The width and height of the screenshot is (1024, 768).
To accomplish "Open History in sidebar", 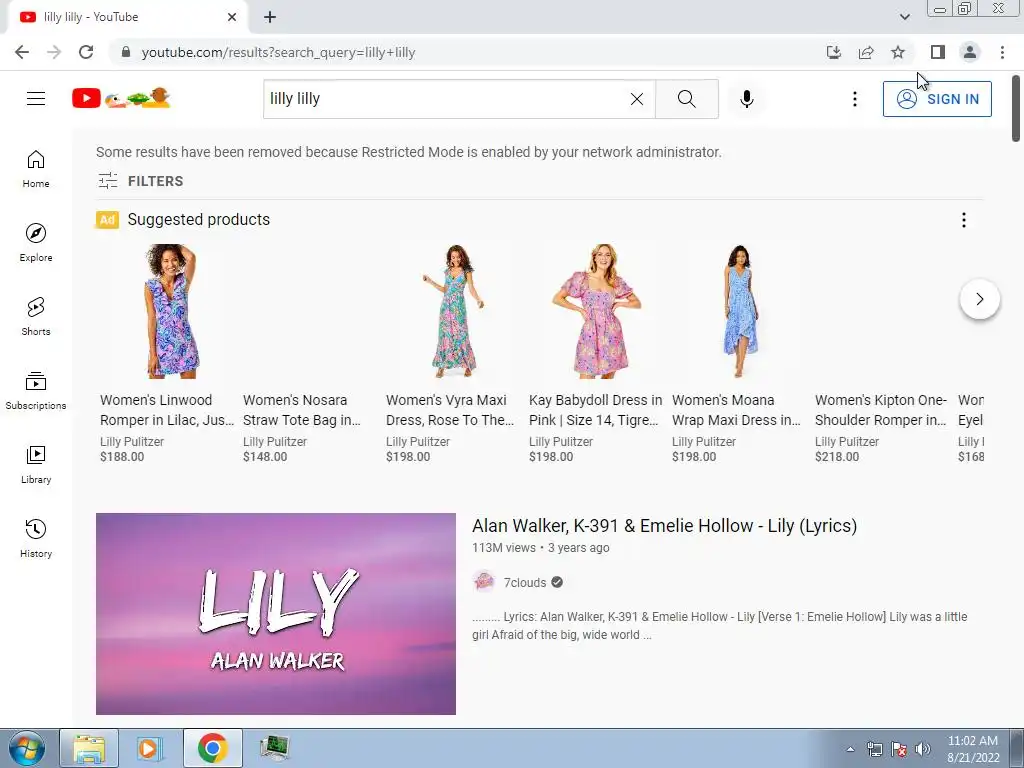I will 36,539.
